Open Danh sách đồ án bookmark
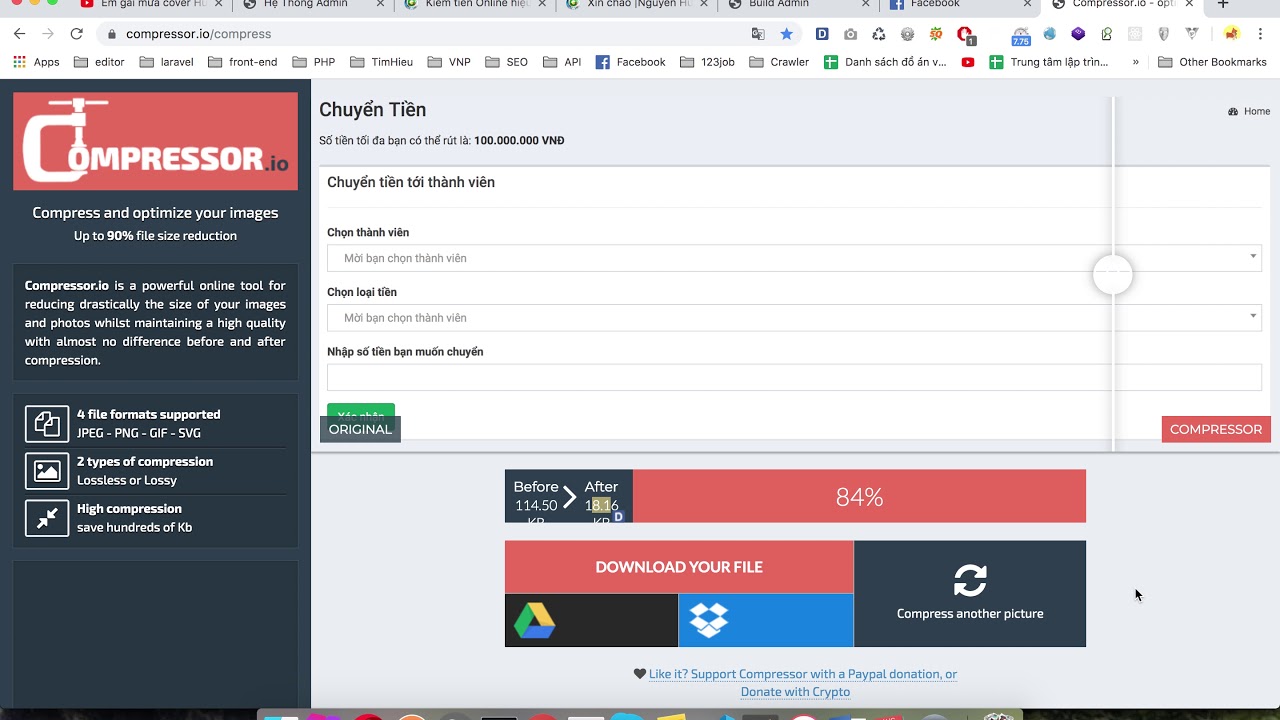 [885, 62]
